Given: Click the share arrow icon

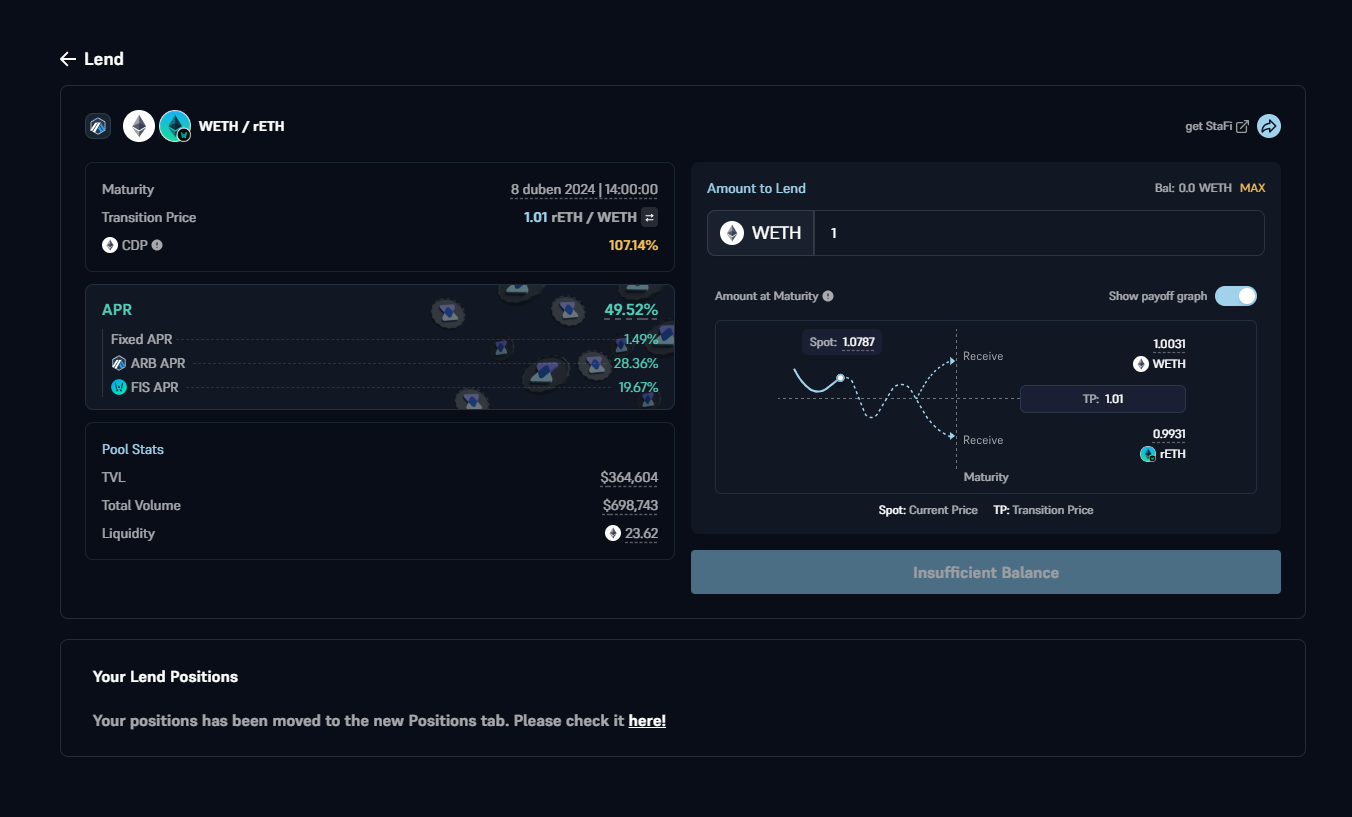Looking at the screenshot, I should tap(1269, 126).
